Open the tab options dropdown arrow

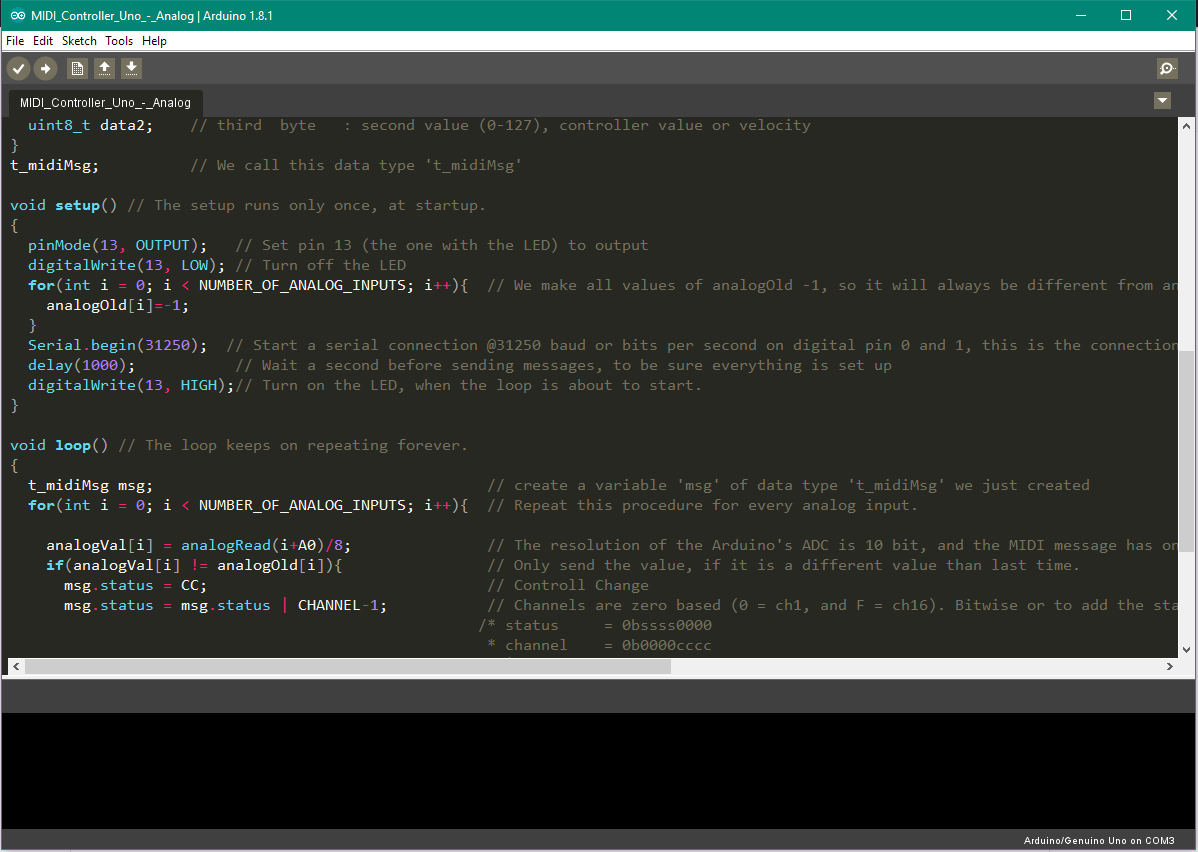click(1162, 100)
